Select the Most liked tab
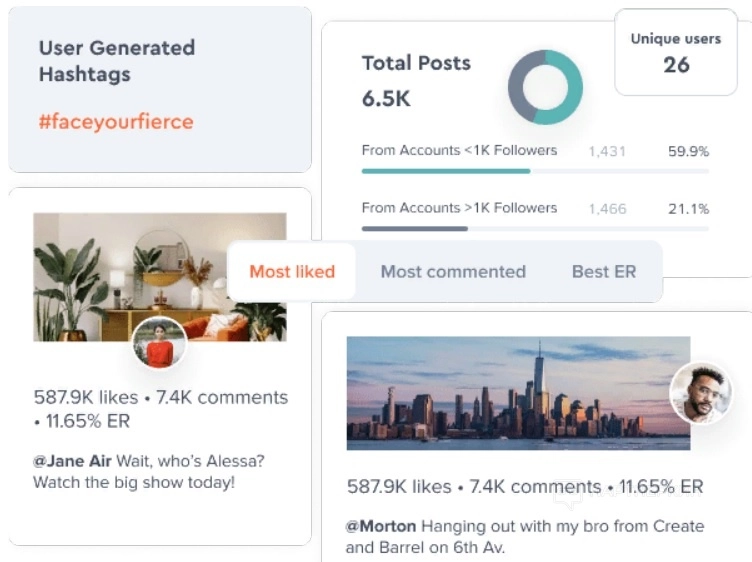This screenshot has height=562, width=752. click(292, 271)
